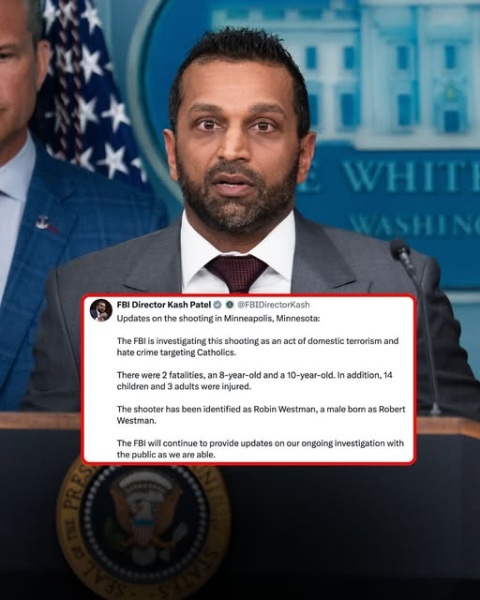Image resolution: width=480 pixels, height=600 pixels.
Task: Click the paragraph about domestic terrorism investigation
Action: 258,346
